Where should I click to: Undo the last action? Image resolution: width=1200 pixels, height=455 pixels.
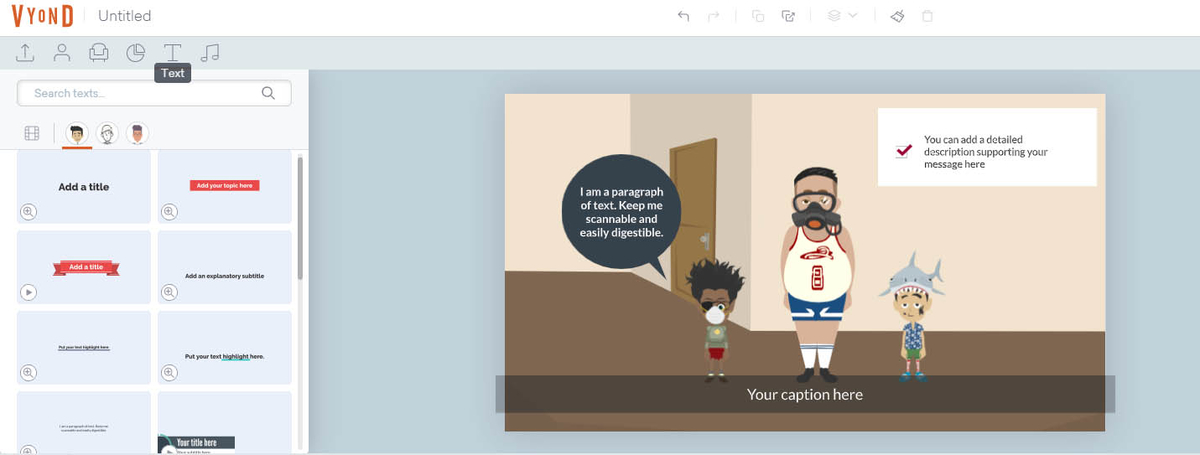683,16
